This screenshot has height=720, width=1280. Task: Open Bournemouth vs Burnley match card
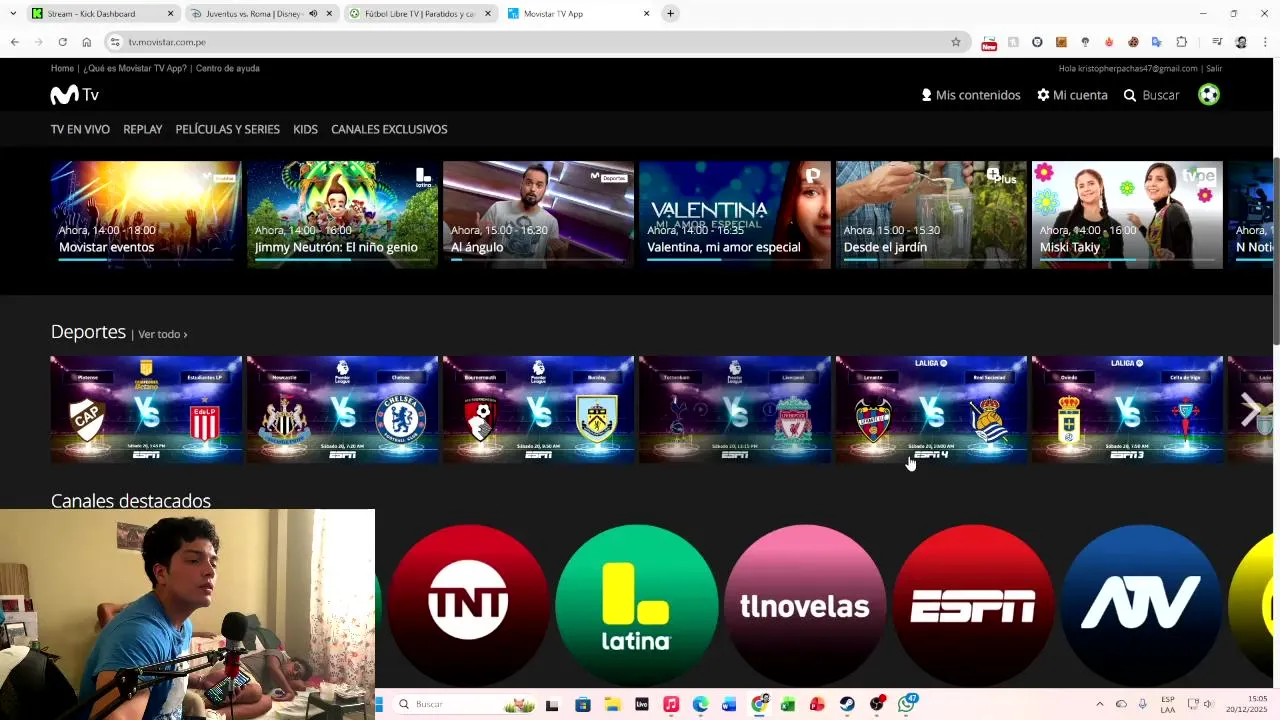click(538, 409)
